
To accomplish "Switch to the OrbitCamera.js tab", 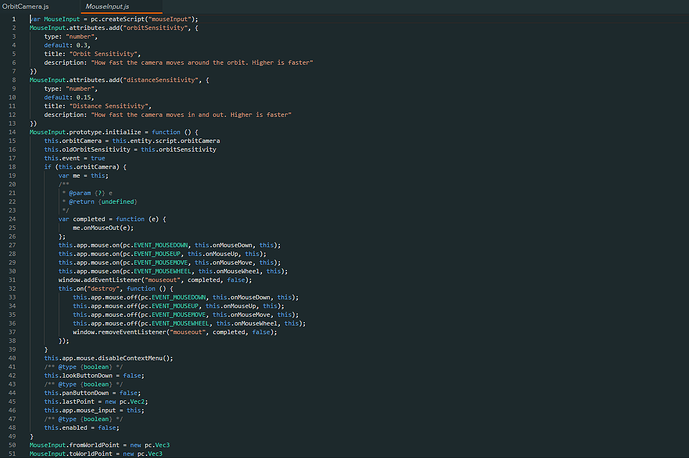I will click(25, 7).
